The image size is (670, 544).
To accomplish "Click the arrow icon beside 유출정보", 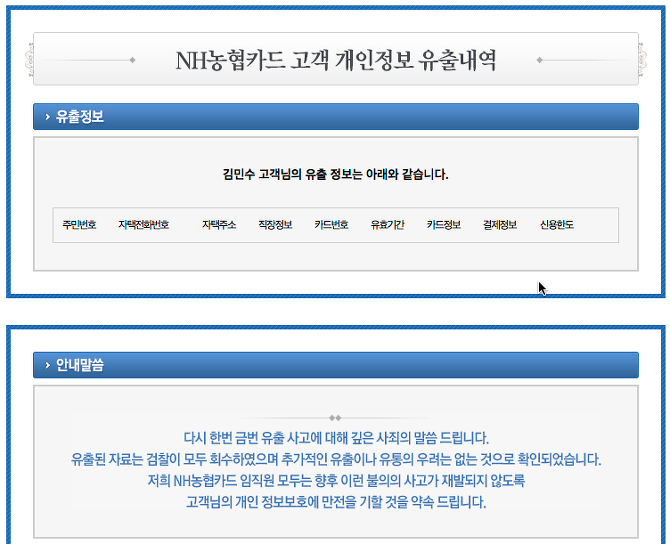I will coord(47,116).
